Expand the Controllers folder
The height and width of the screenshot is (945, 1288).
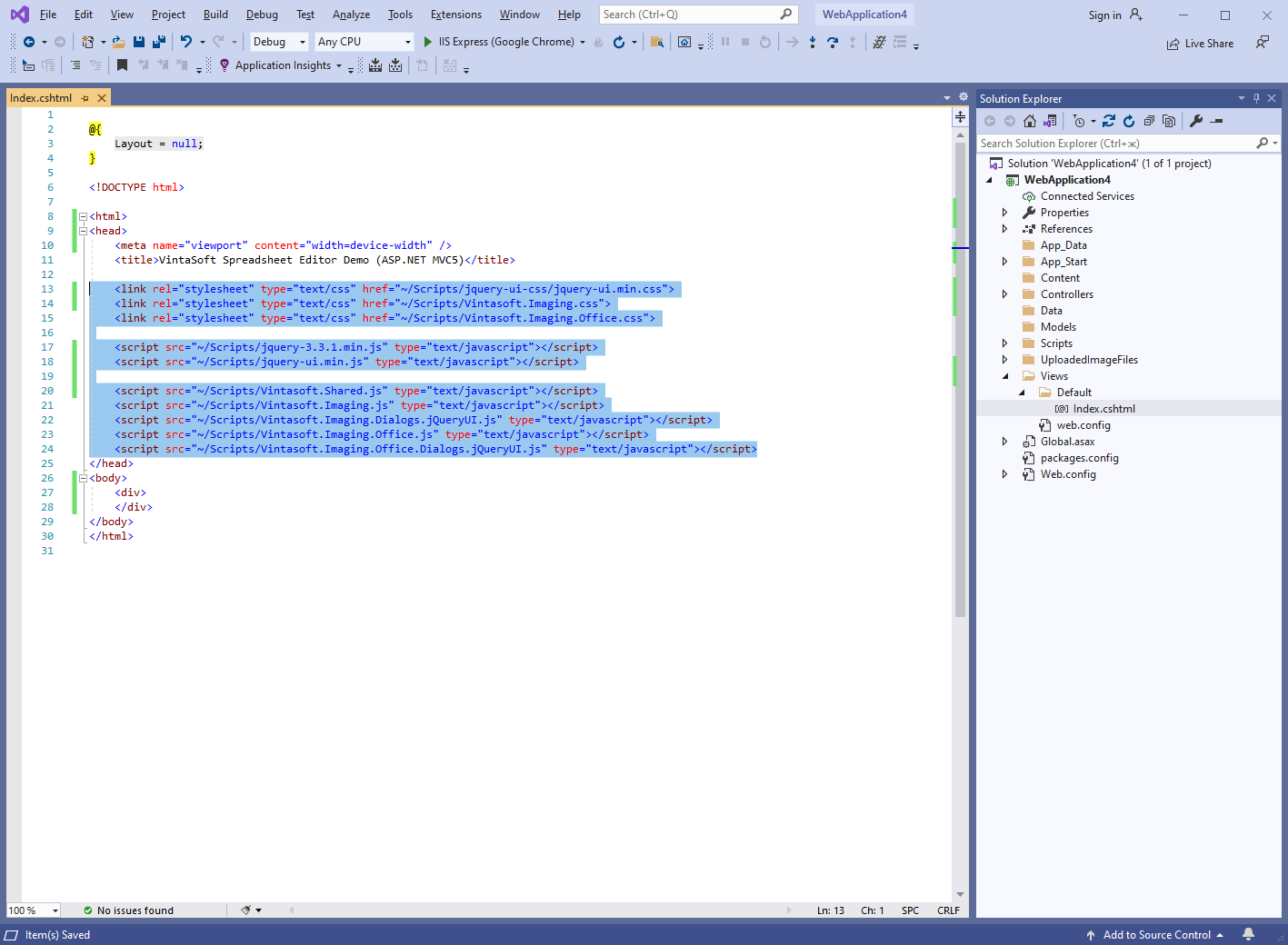(x=1005, y=294)
